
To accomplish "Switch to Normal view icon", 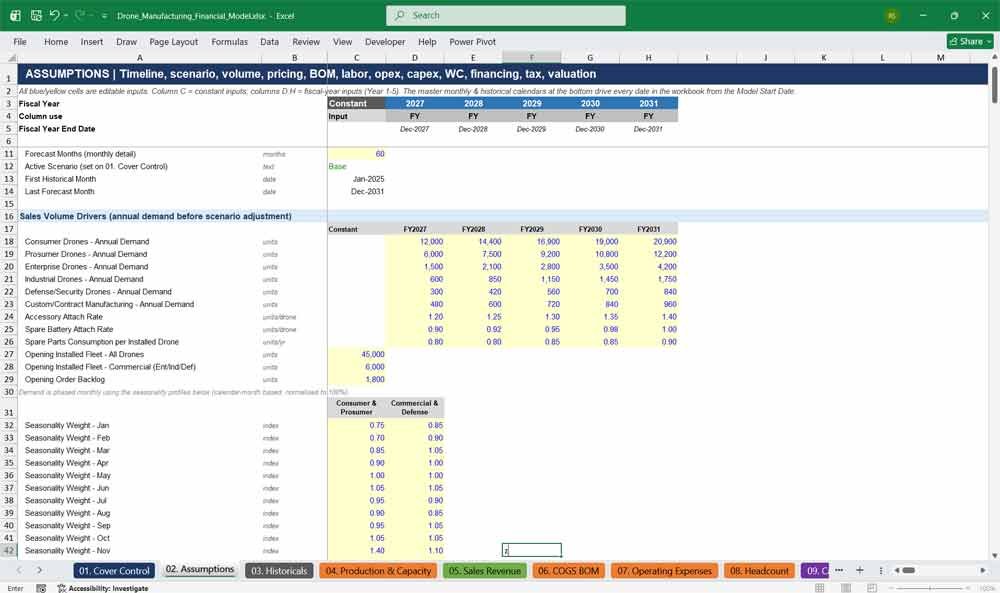I will (820, 587).
